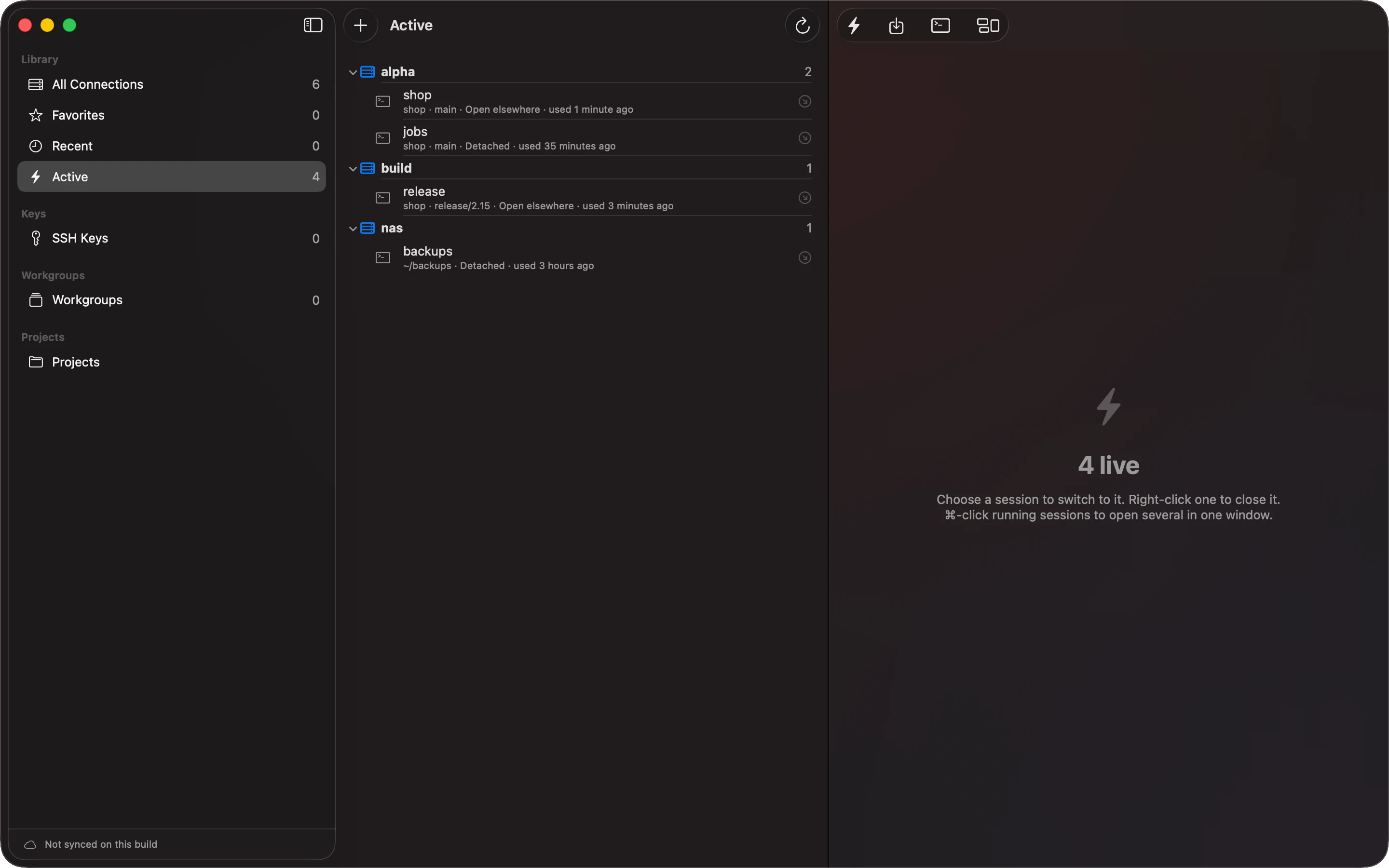Toggle the sidebar visibility button
The width and height of the screenshot is (1389, 868).
pos(313,25)
